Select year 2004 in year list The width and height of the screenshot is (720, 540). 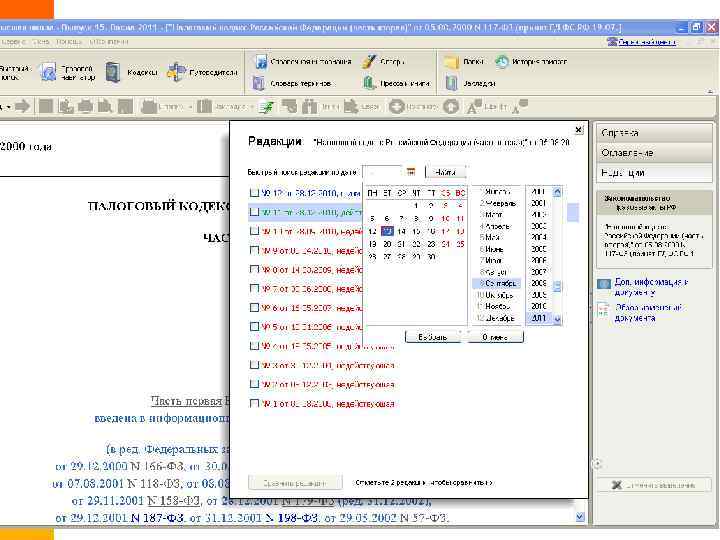539,237
